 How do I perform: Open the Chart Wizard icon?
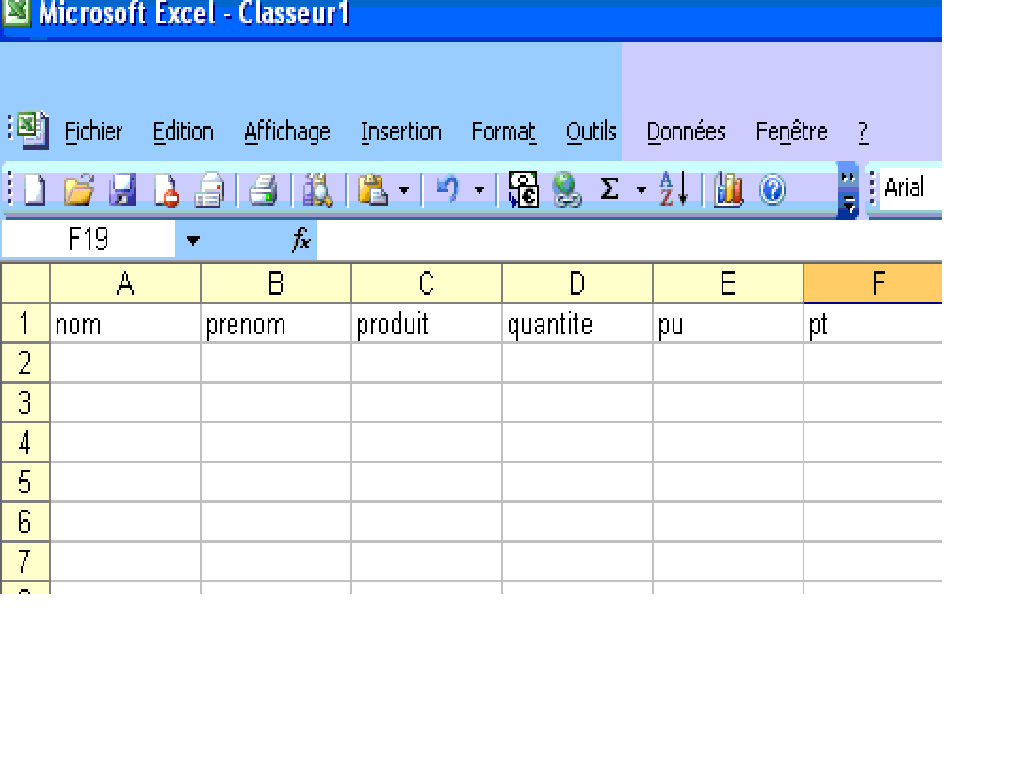click(728, 190)
